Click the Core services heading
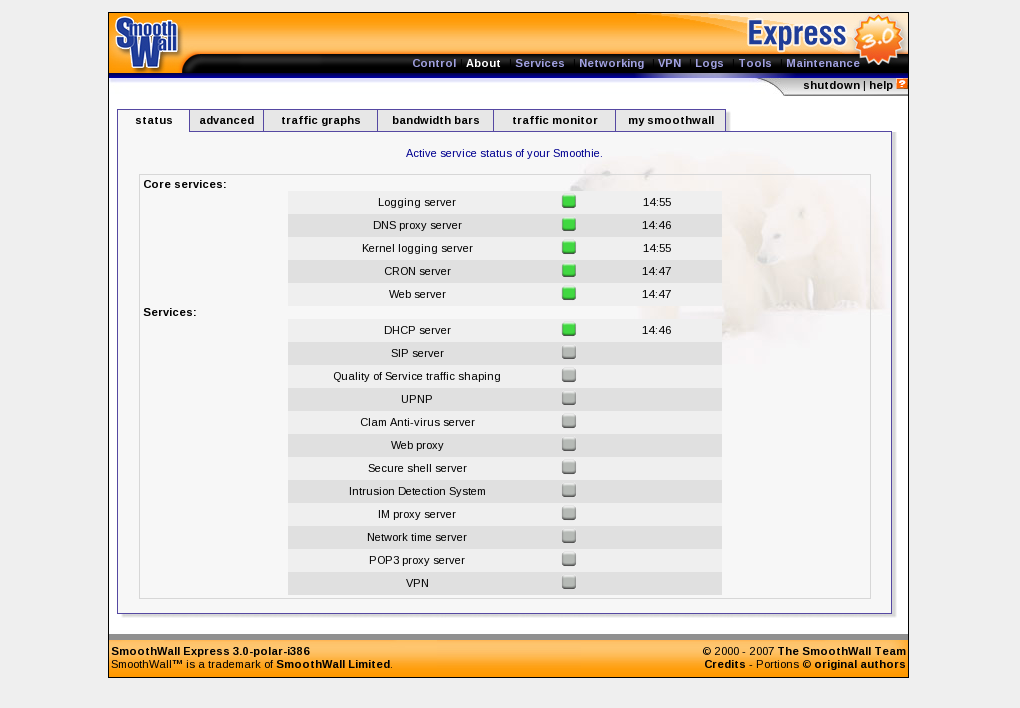The width and height of the screenshot is (1020, 708). [x=185, y=184]
